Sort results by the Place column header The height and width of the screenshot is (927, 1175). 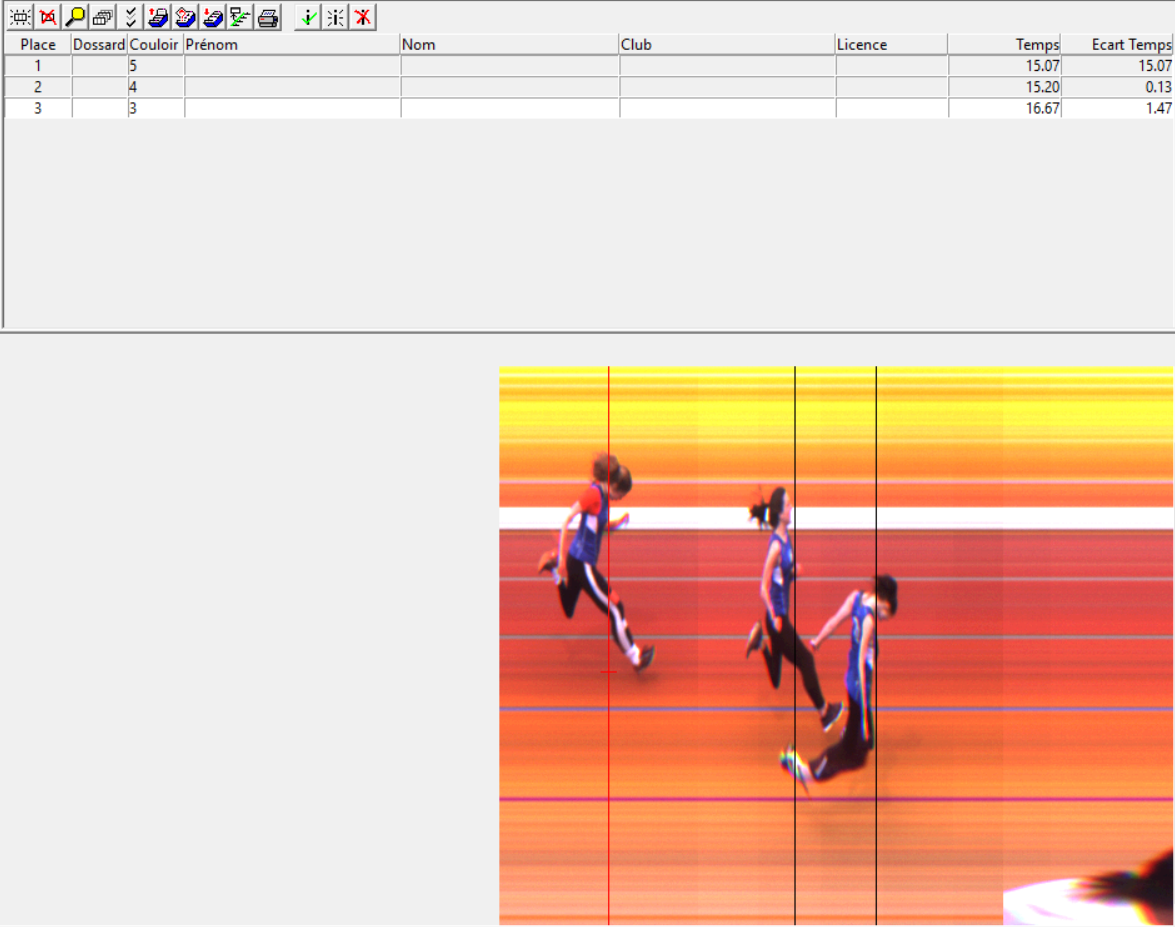37,44
